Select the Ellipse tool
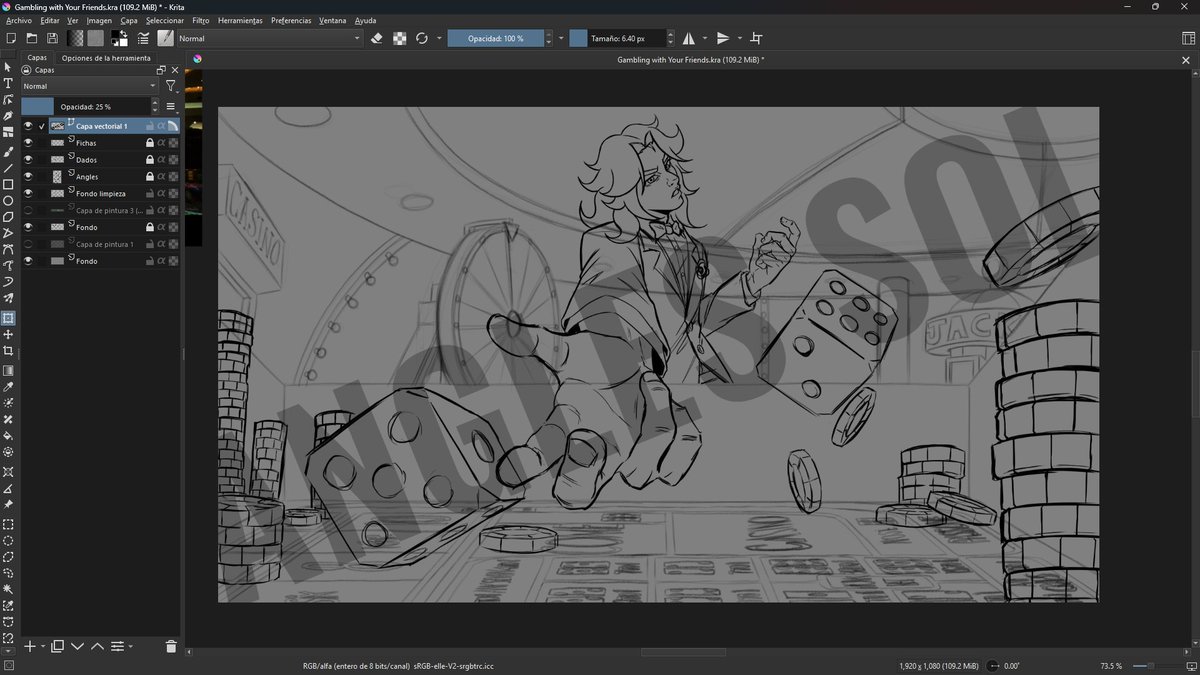The image size is (1200, 675). [x=8, y=200]
